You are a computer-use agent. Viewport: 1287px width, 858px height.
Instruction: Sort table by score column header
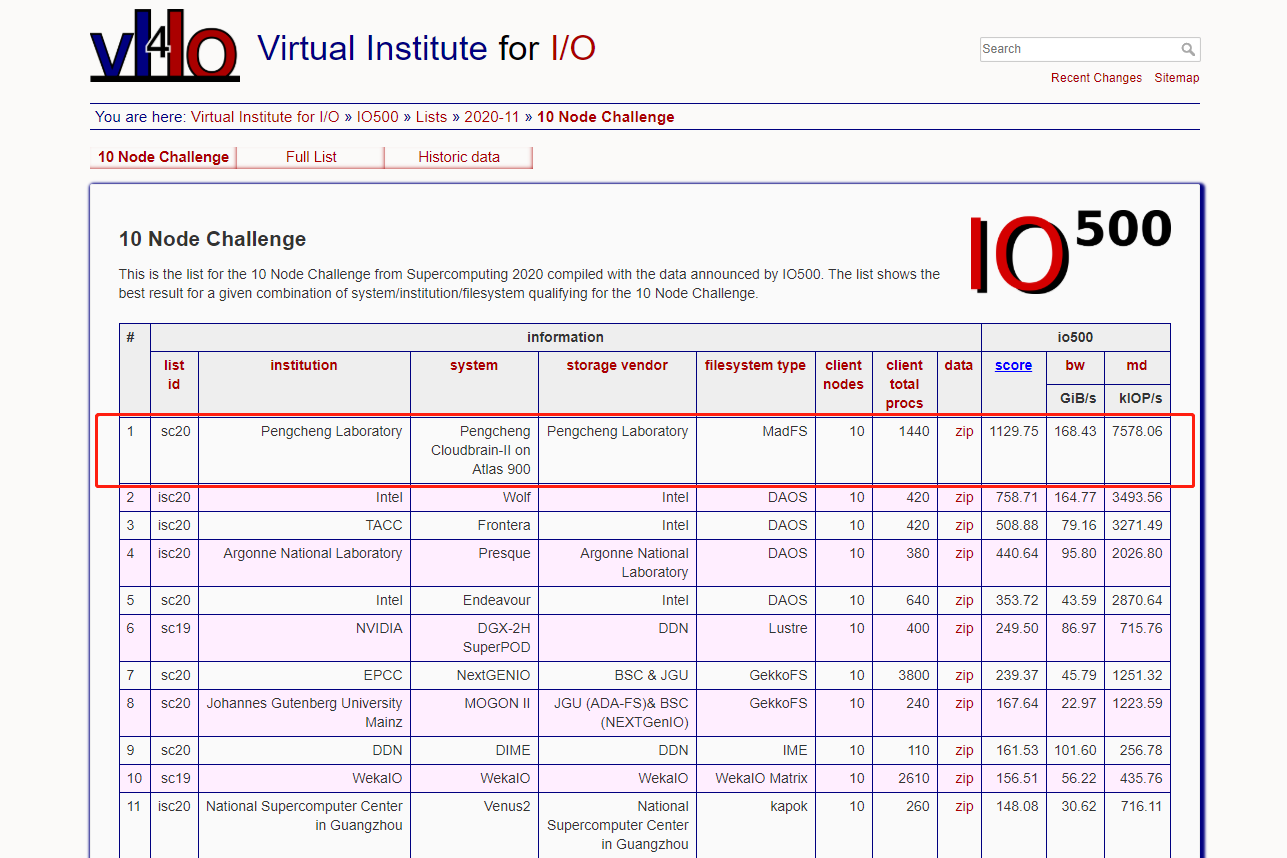(x=1013, y=366)
